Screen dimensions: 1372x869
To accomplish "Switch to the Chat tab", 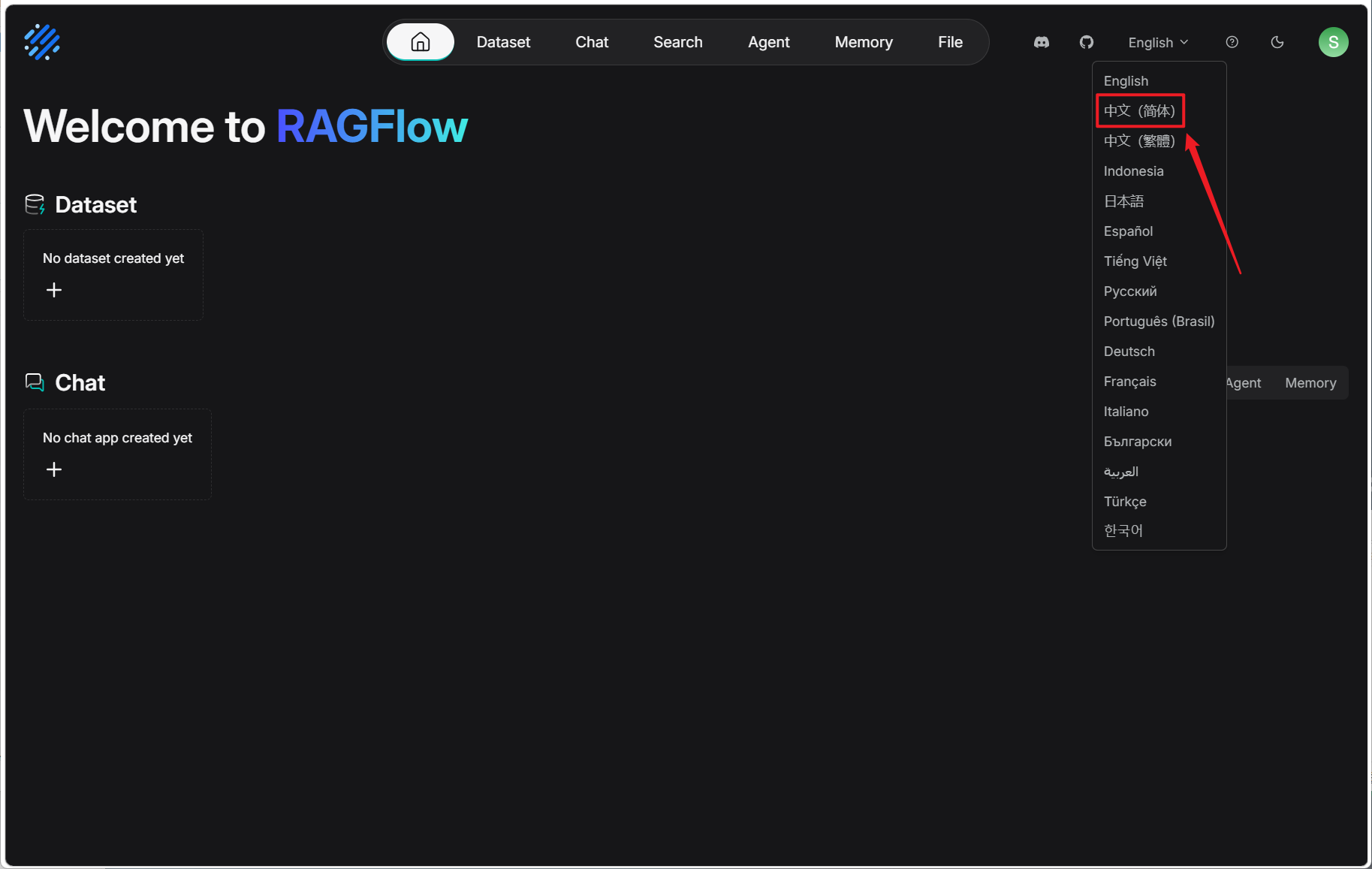I will pos(592,42).
